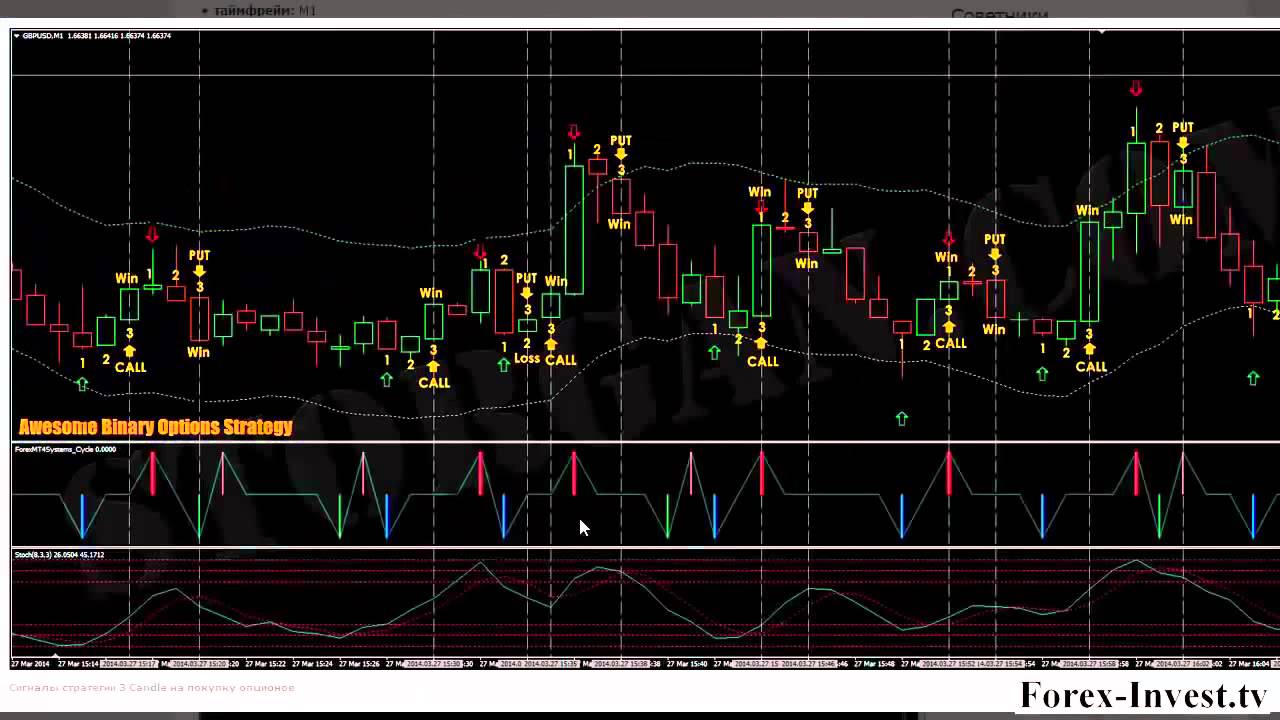Image resolution: width=1280 pixels, height=720 pixels.
Task: Click the '27 Mar 15:40' time axis label
Action: (x=687, y=664)
